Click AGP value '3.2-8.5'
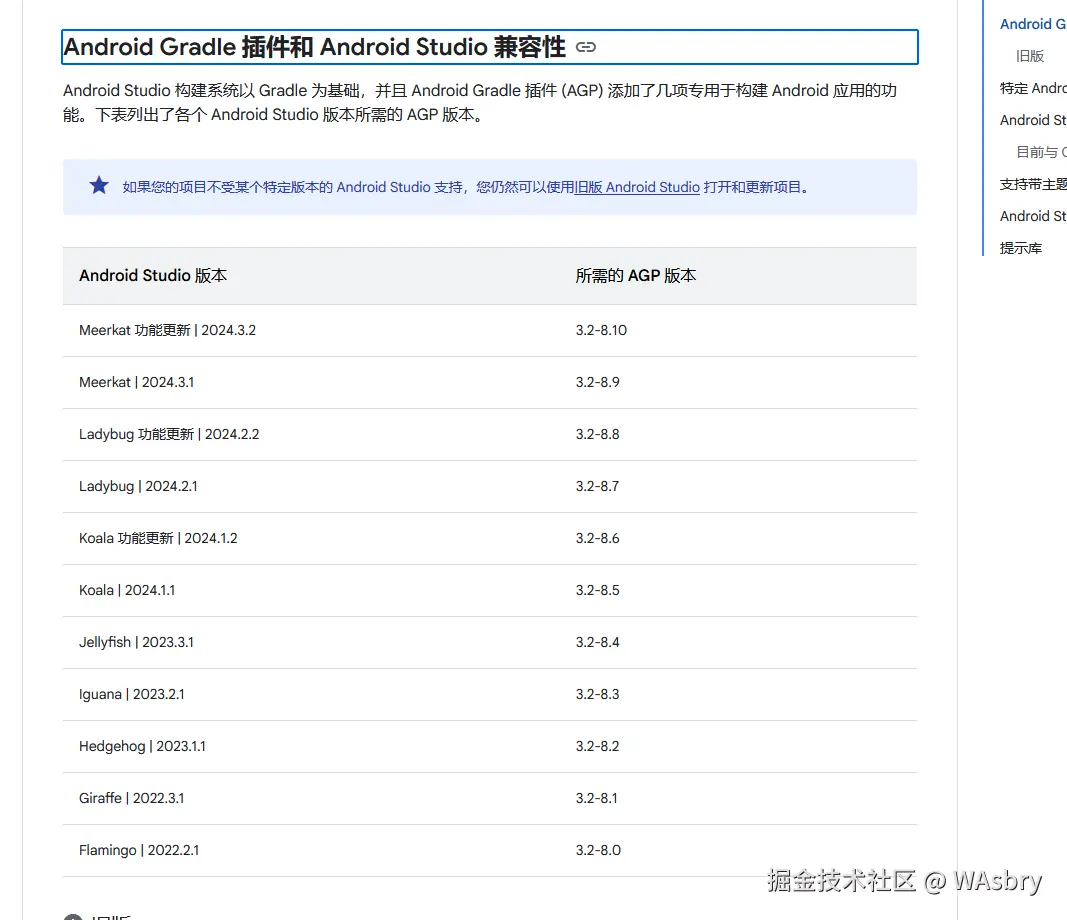Viewport: 1067px width, 920px height. coord(597,591)
